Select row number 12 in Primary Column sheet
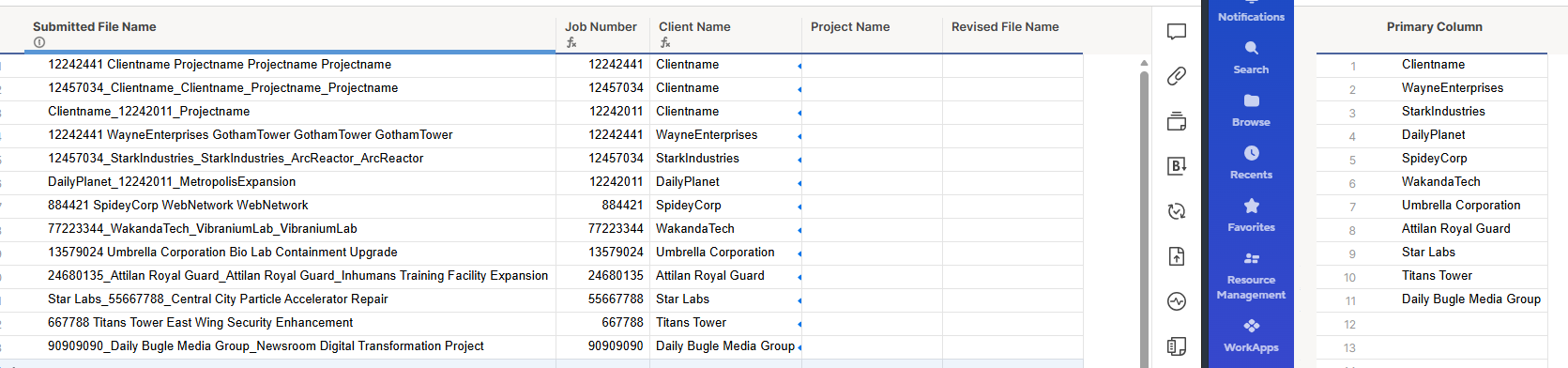The height and width of the screenshot is (368, 1568). tap(1349, 325)
